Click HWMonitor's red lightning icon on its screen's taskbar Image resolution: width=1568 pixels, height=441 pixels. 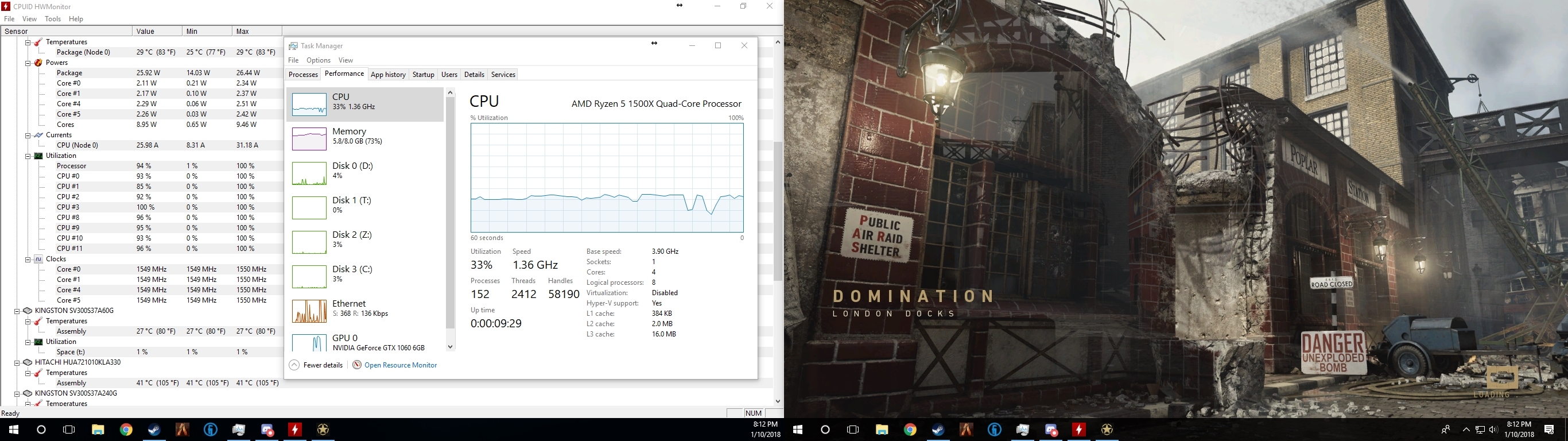coord(294,430)
